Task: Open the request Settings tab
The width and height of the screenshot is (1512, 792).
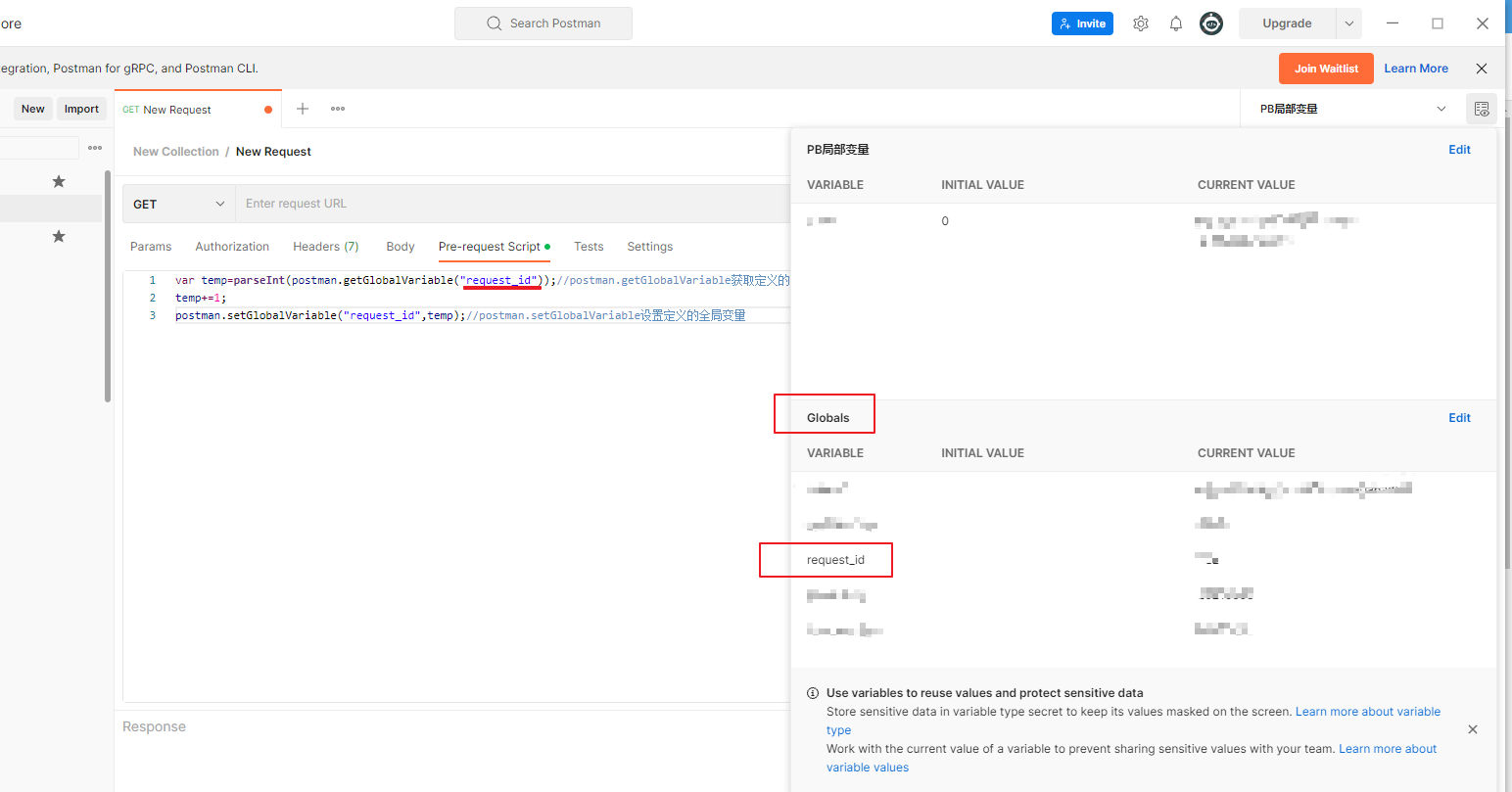Action: click(650, 247)
